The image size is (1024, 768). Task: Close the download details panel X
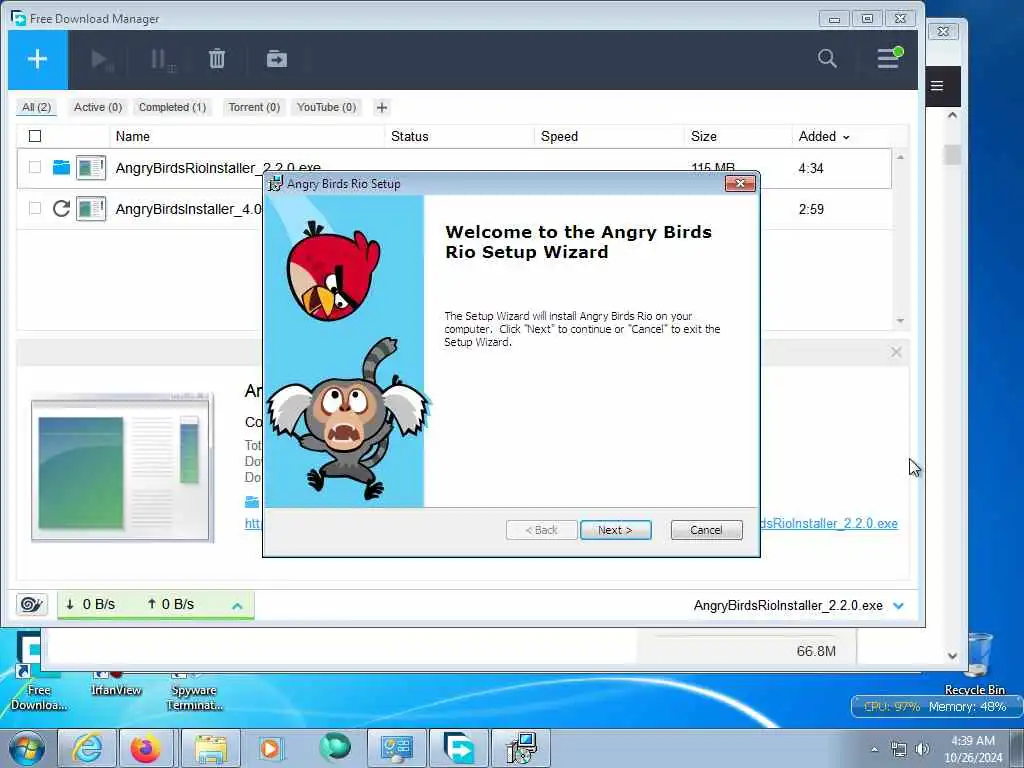(x=896, y=352)
